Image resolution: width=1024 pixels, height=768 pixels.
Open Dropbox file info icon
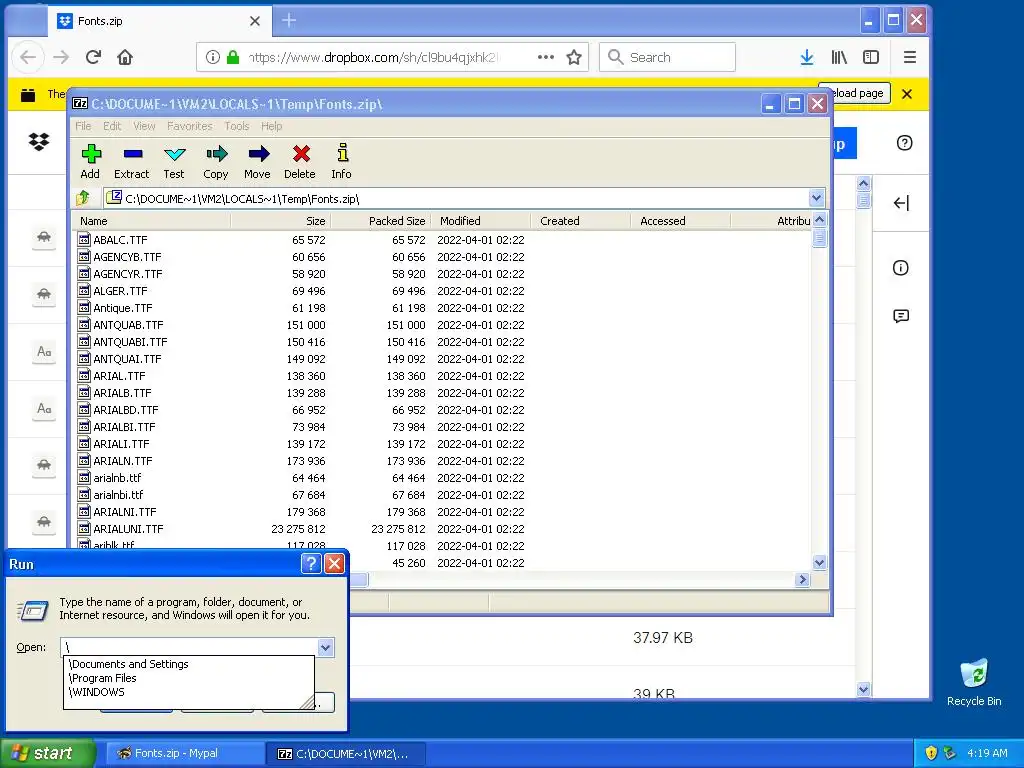pos(901,268)
